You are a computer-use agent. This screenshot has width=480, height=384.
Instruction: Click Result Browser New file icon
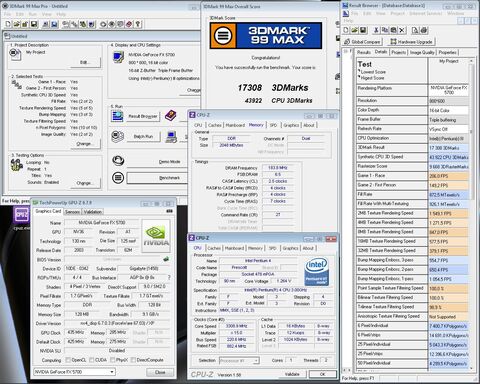(346, 30)
